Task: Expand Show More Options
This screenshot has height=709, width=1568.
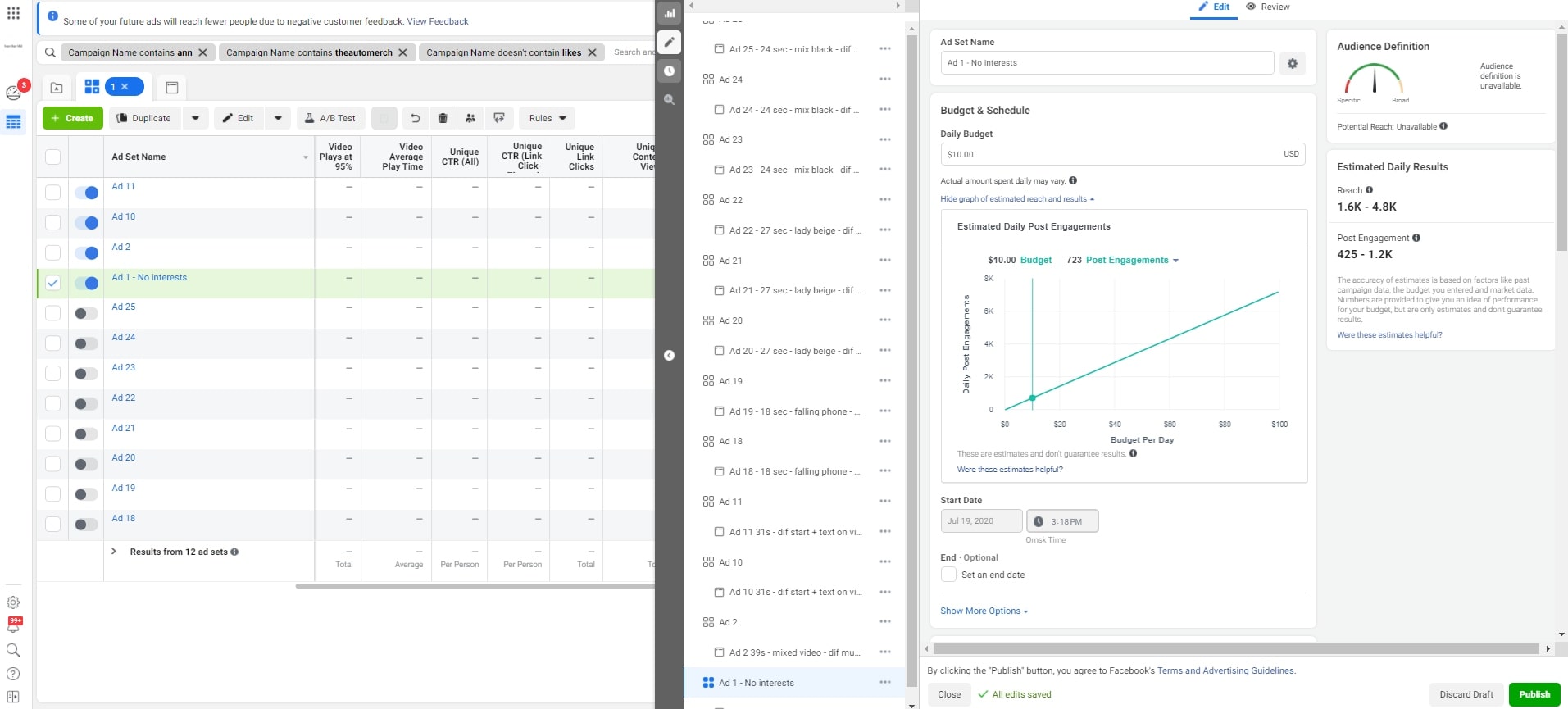Action: pyautogui.click(x=984, y=611)
